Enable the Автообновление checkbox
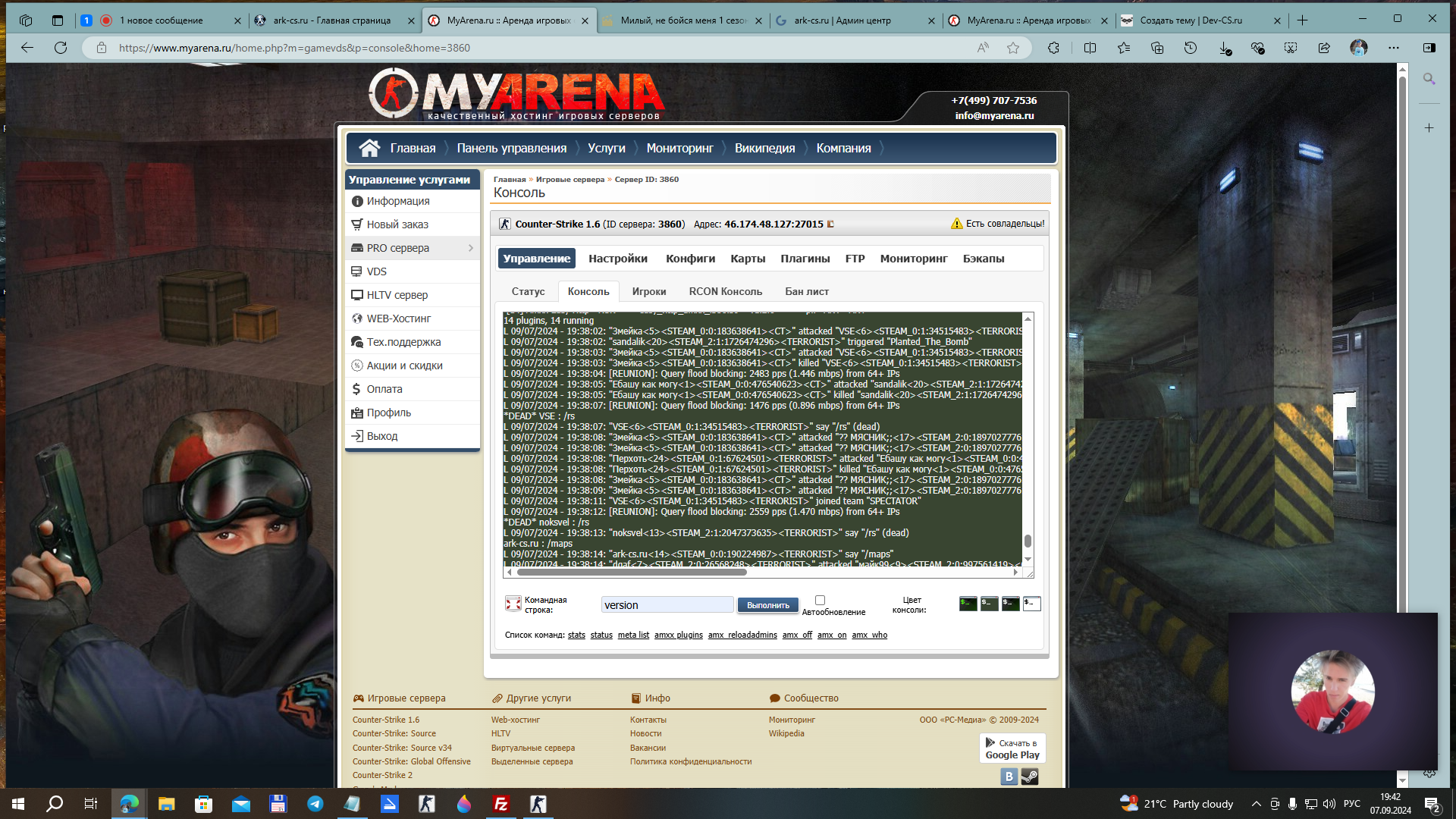The image size is (1456, 819). 820,600
